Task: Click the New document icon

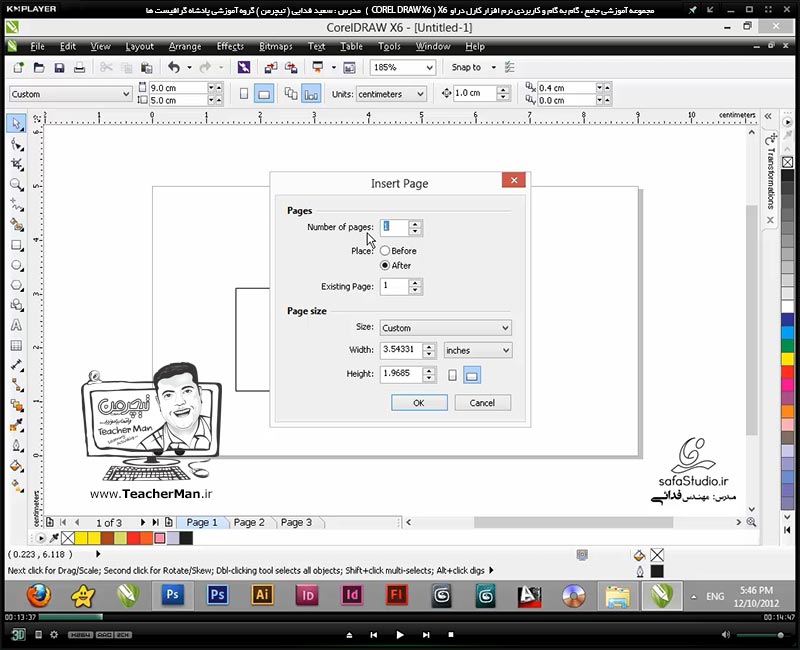Action: tap(19, 67)
